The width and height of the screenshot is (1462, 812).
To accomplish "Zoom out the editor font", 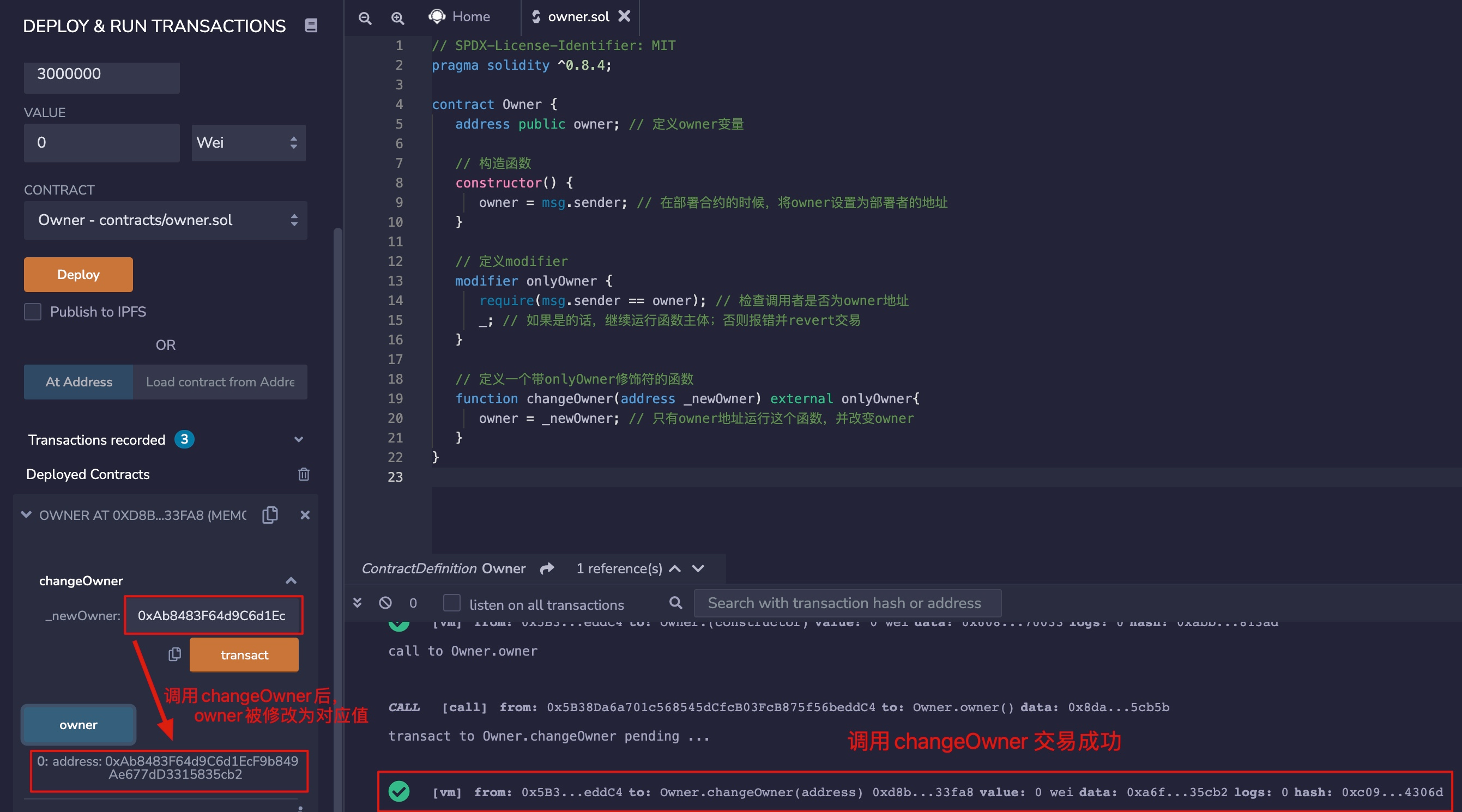I will tap(365, 18).
